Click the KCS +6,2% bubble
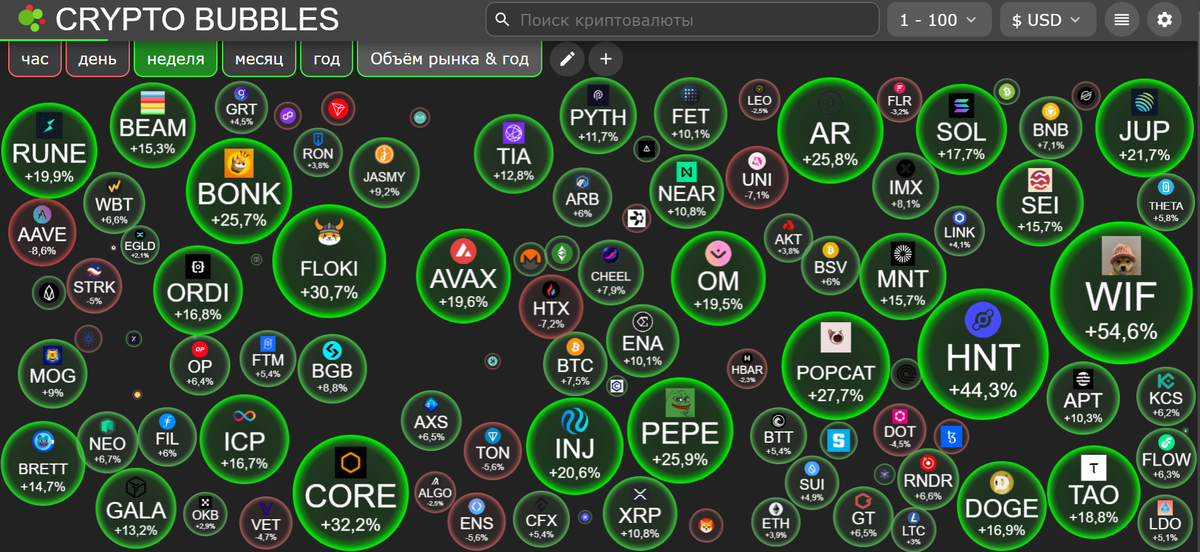1200x552 pixels. tap(1166, 398)
